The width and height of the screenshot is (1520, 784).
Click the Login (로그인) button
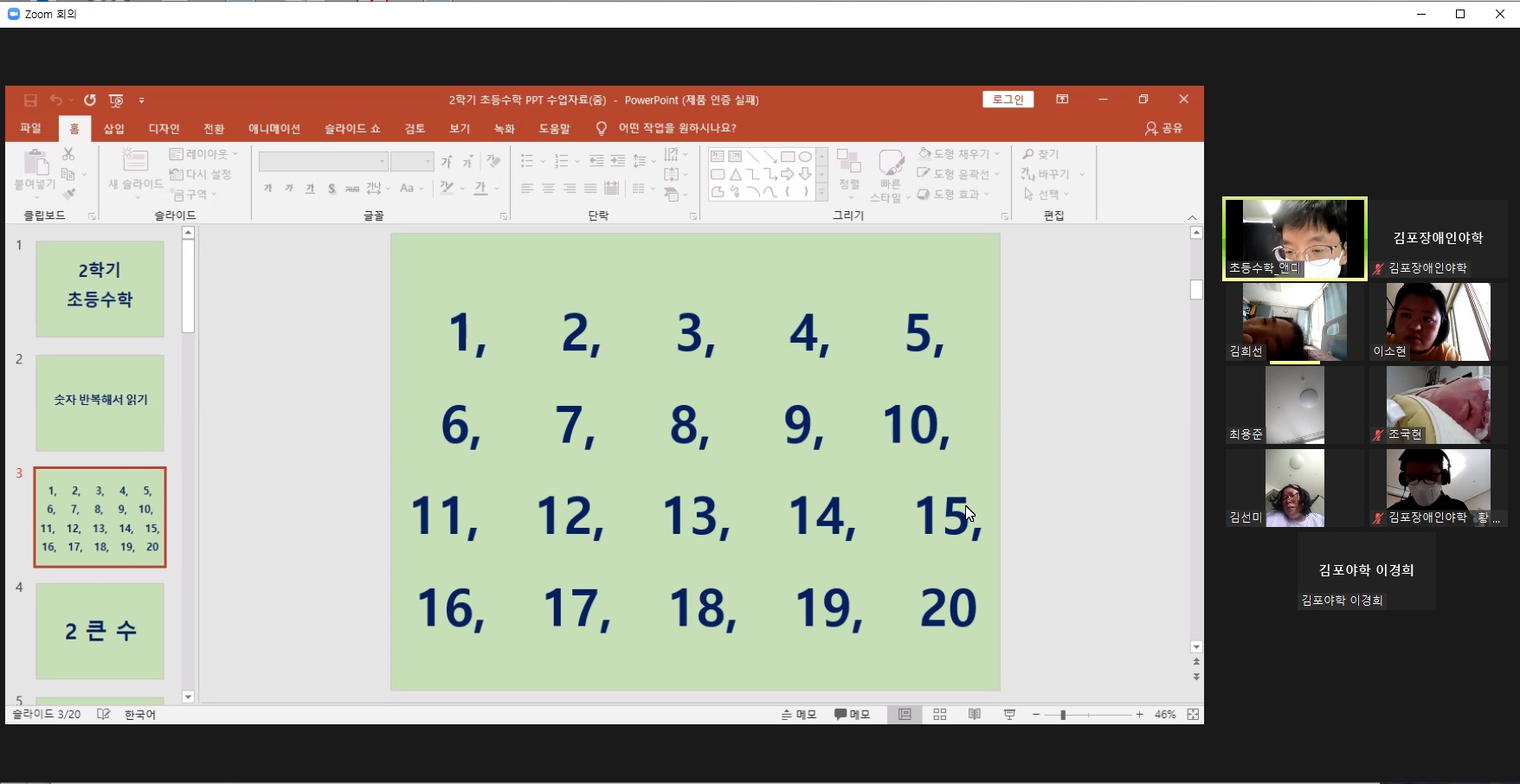[x=1008, y=100]
